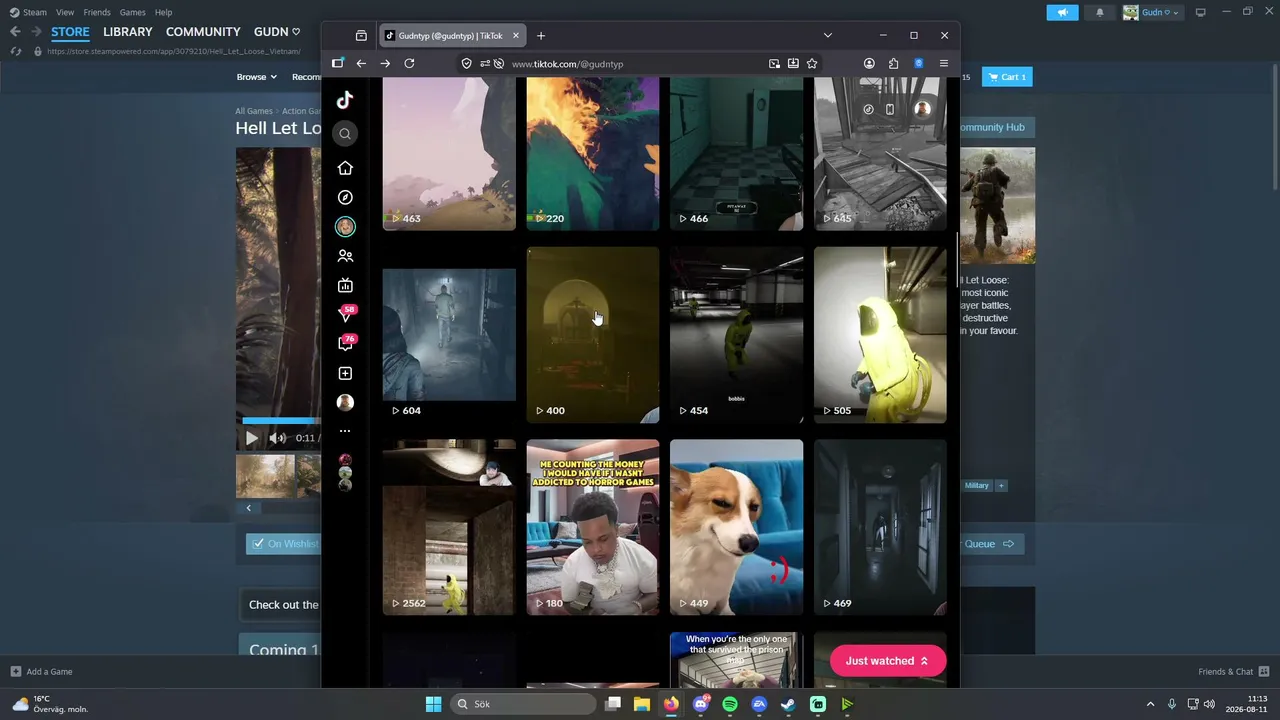Click the Windows Start button
Viewport: 1280px width, 720px height.
433,704
